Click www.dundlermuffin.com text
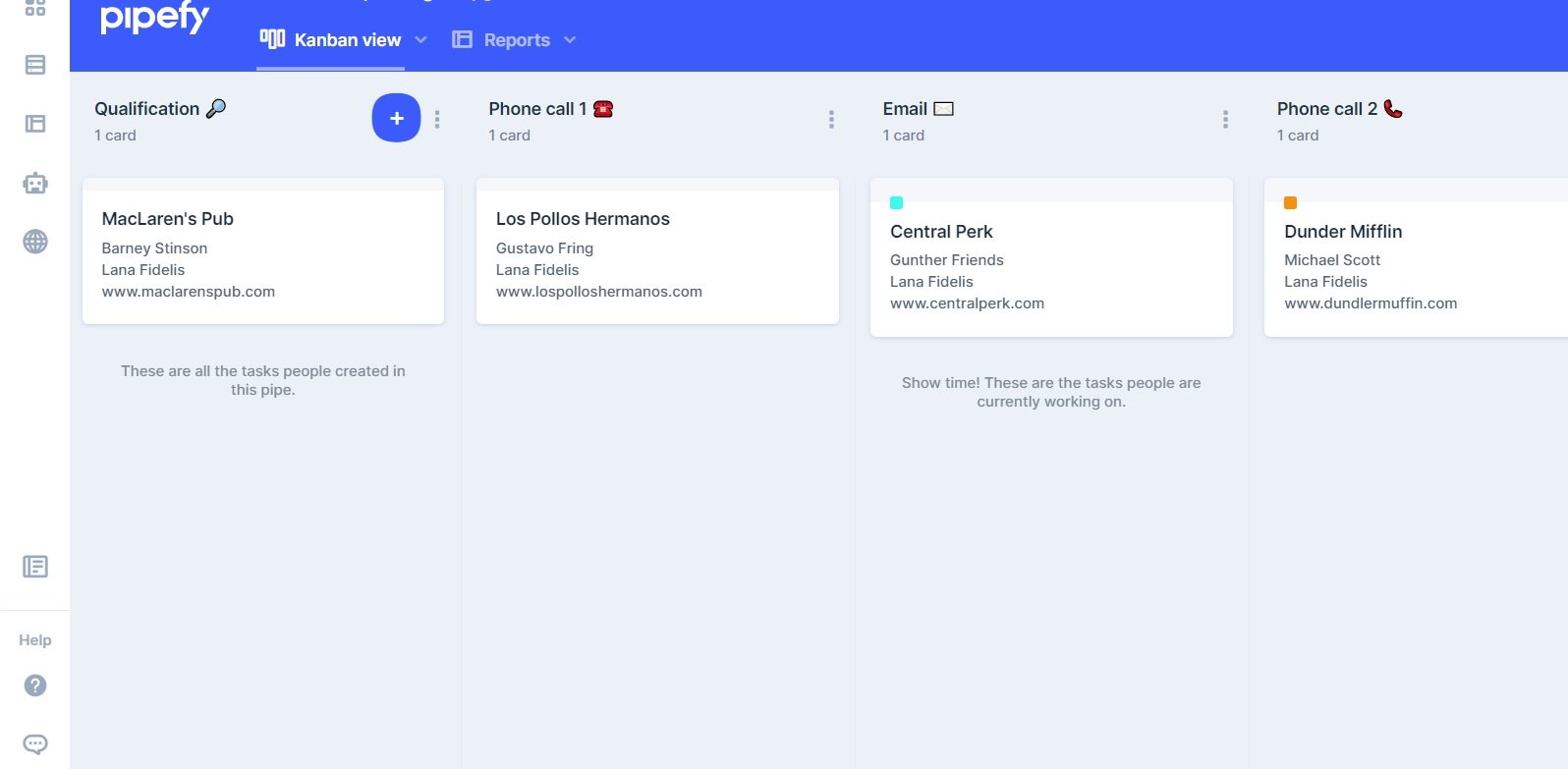Image resolution: width=1568 pixels, height=769 pixels. (x=1371, y=303)
